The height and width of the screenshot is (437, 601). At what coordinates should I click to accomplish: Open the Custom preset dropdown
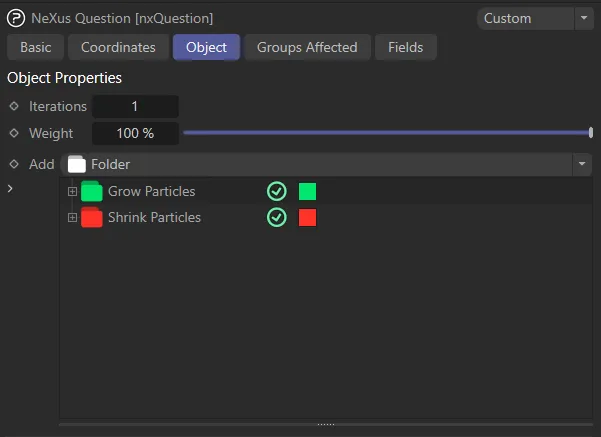(x=534, y=18)
